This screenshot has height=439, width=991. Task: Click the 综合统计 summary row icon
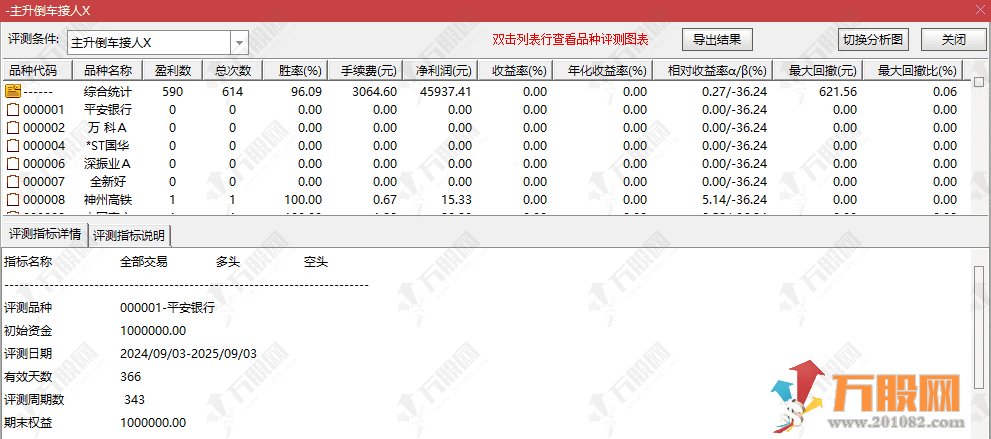(13, 92)
